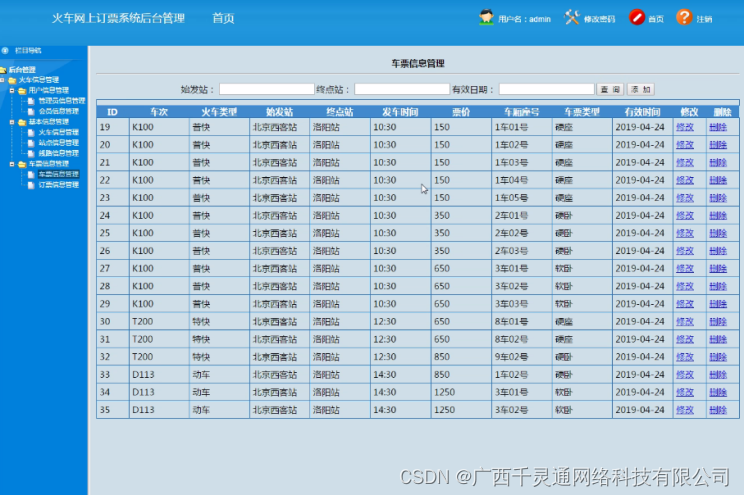Focus the 终点站 search field
The height and width of the screenshot is (496, 744).
(401, 89)
